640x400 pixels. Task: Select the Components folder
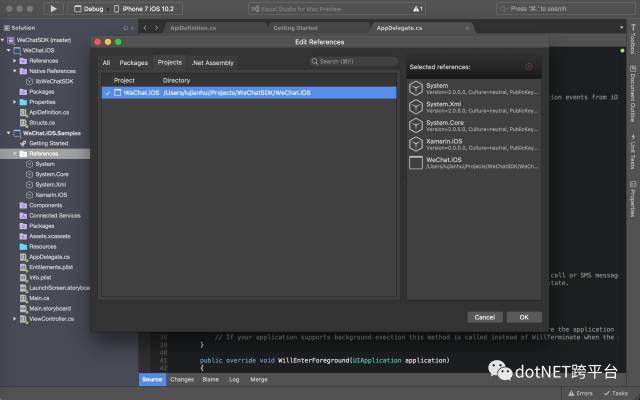tap(45, 205)
